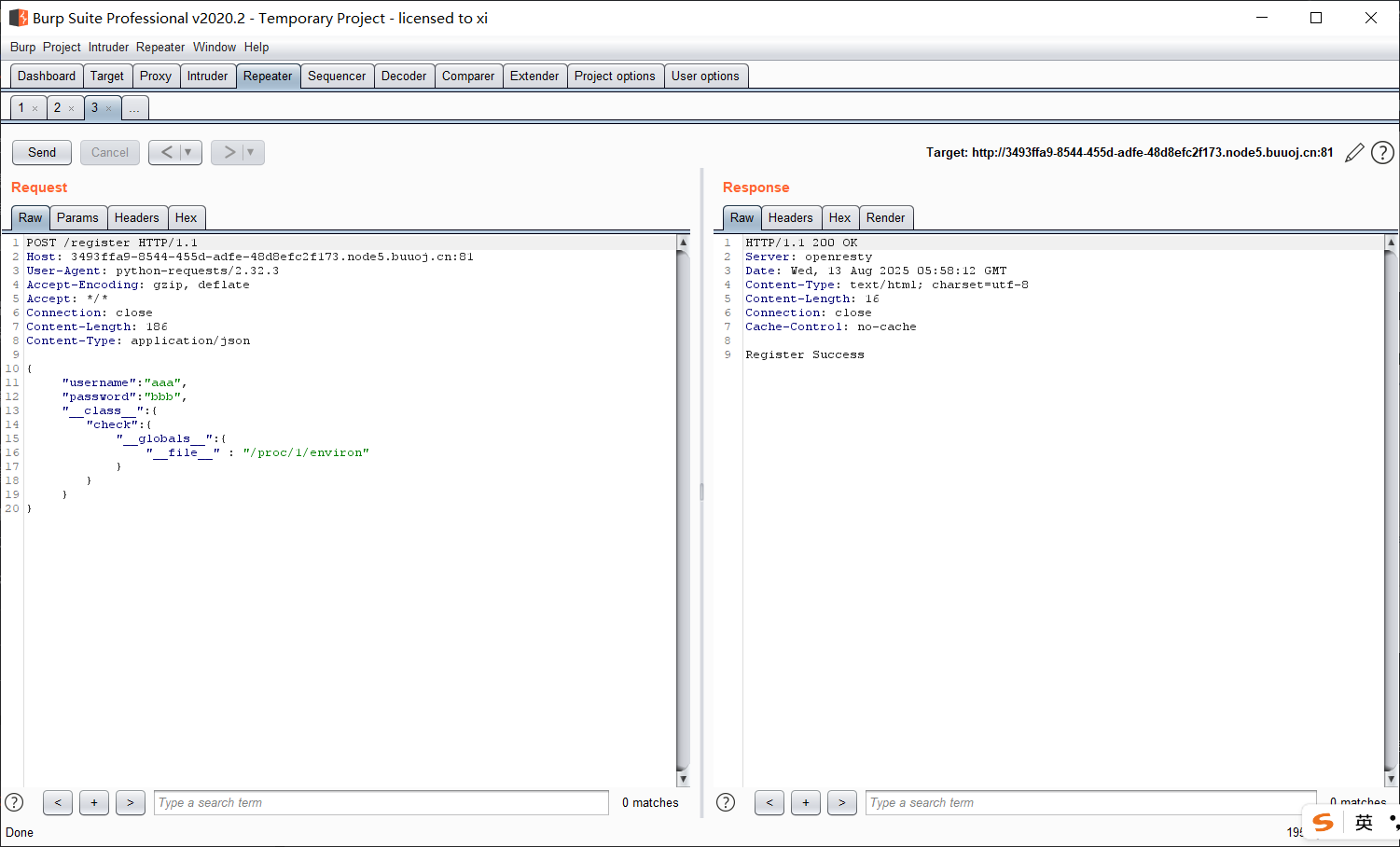The image size is (1400, 847).
Task: Select Repeater sub-tab 1
Action: click(x=21, y=108)
